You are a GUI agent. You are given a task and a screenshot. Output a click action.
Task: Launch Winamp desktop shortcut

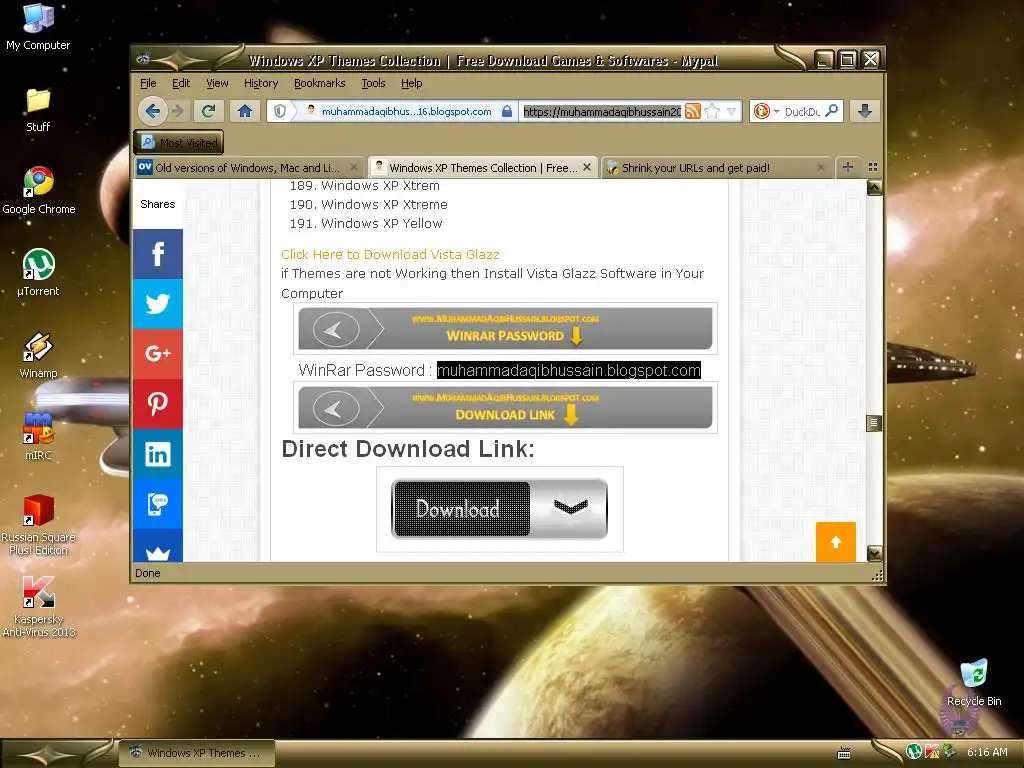coord(39,355)
